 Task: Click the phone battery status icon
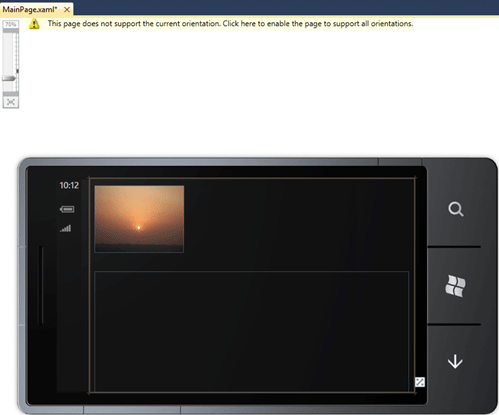point(67,209)
